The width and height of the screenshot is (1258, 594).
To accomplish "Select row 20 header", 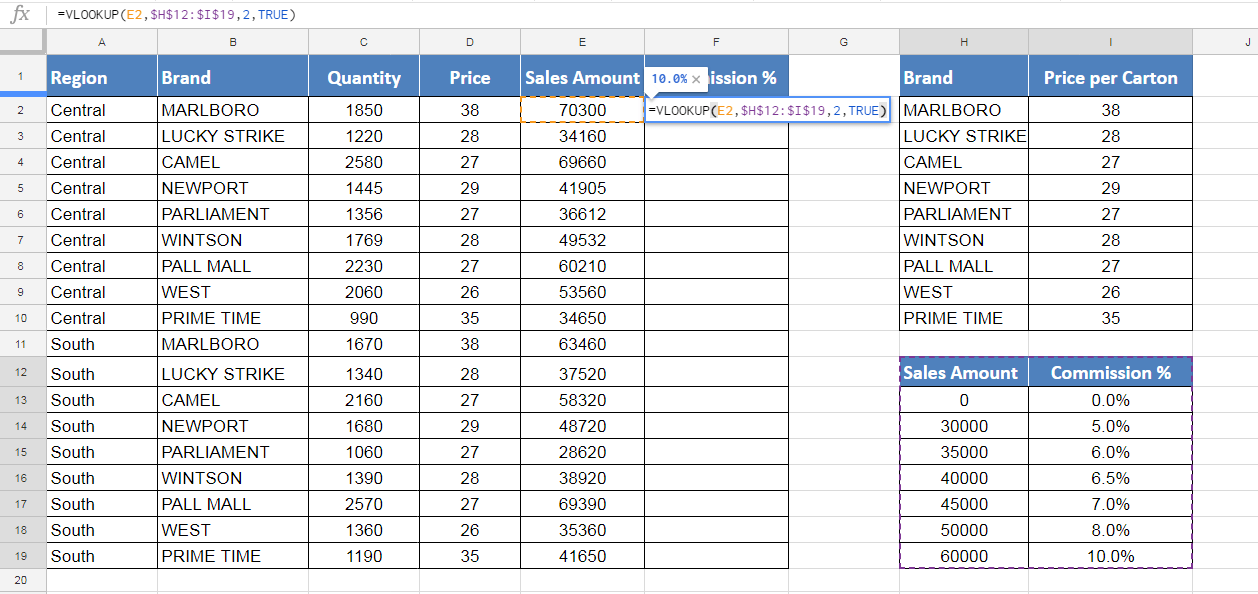I will [23, 580].
